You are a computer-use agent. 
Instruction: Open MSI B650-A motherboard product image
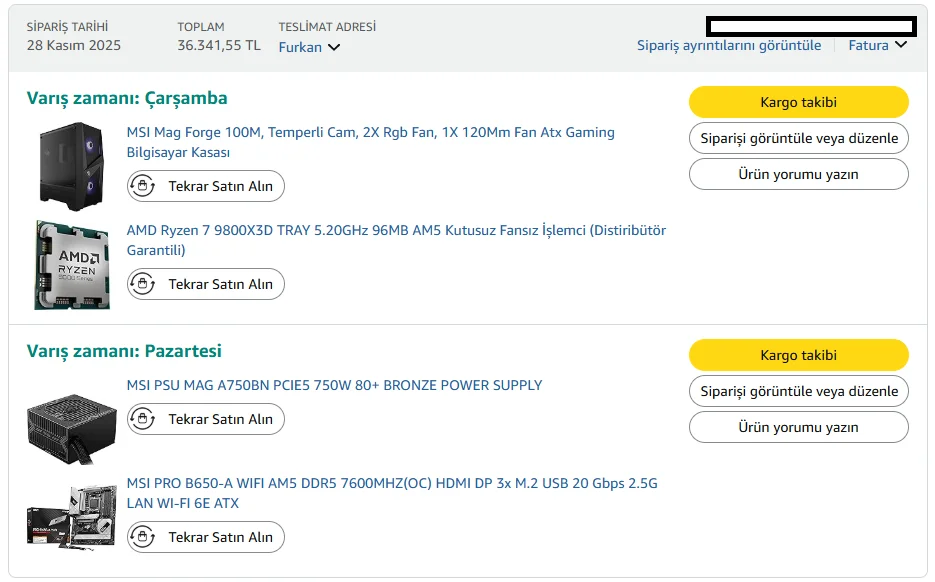[x=71, y=515]
